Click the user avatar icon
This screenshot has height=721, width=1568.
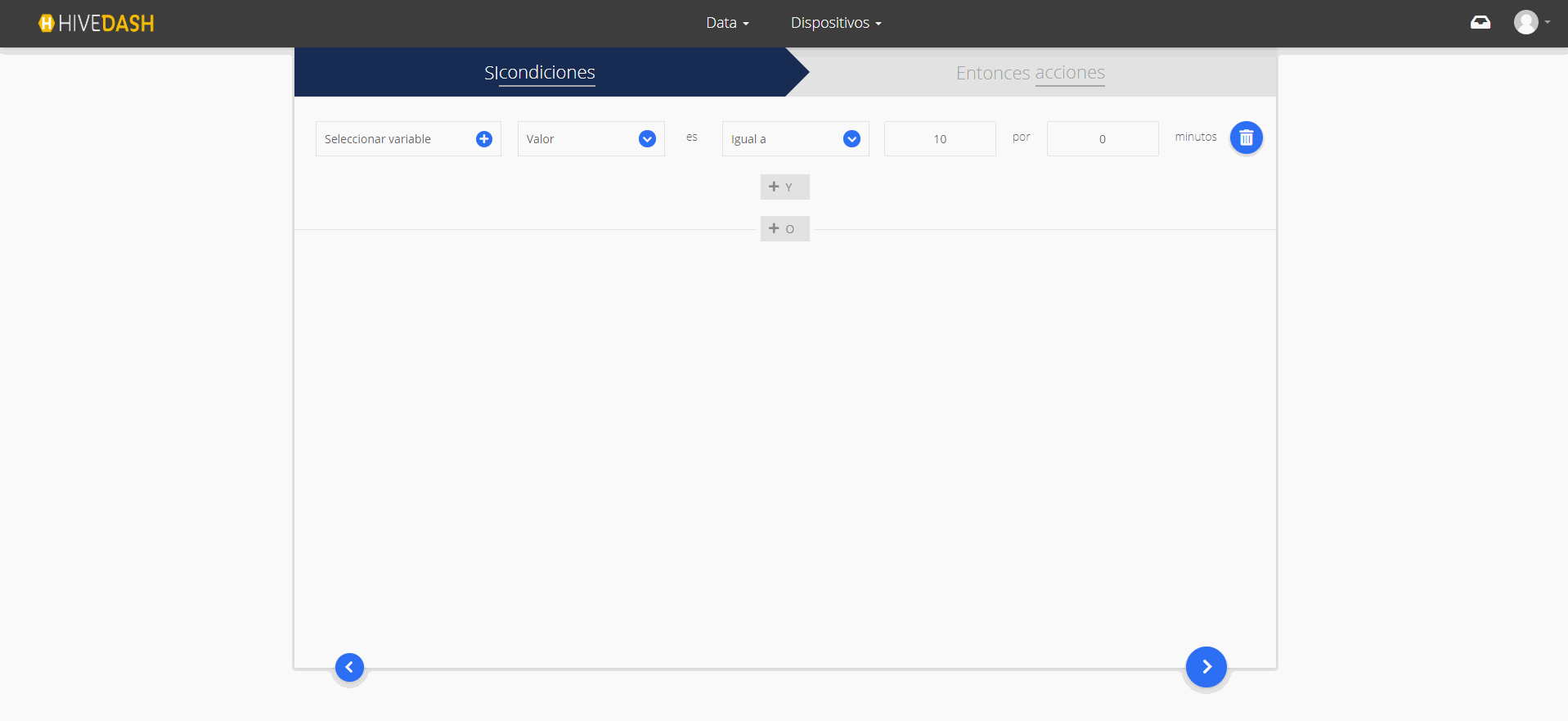(1525, 22)
